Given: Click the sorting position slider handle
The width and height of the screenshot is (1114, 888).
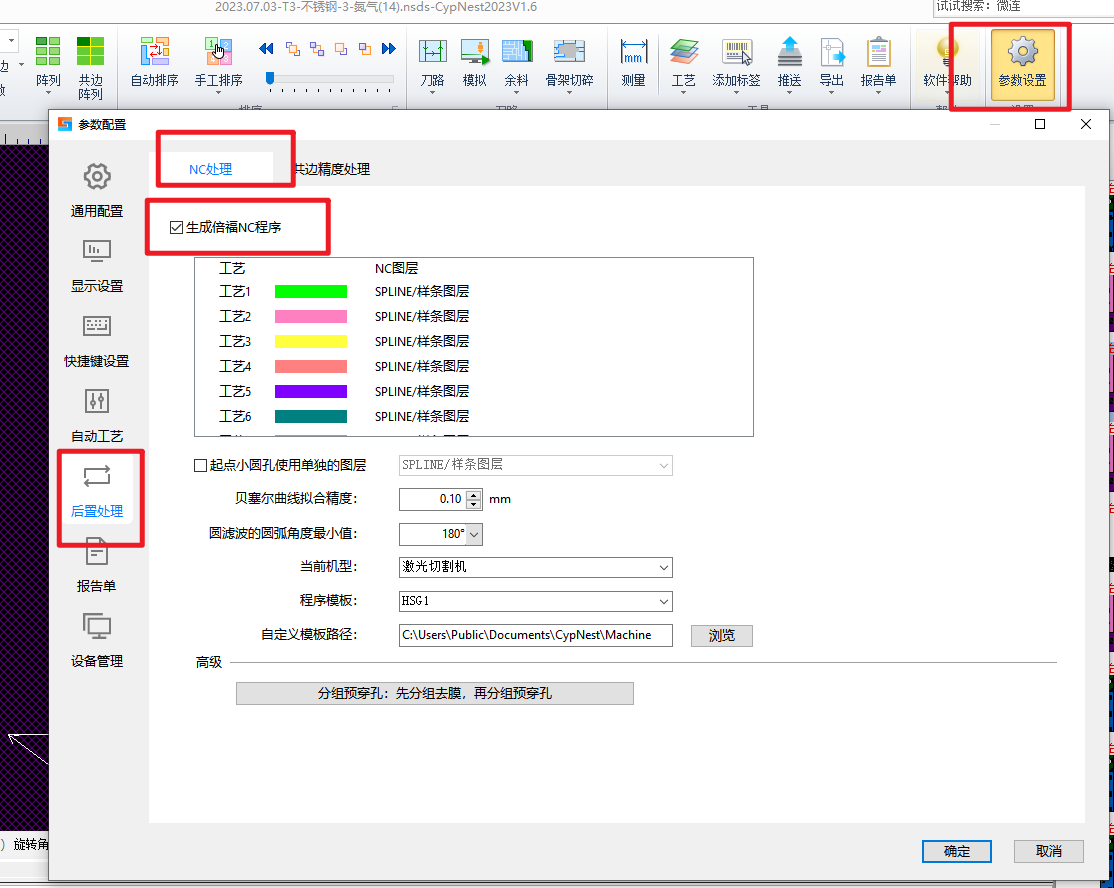Looking at the screenshot, I should tap(270, 78).
